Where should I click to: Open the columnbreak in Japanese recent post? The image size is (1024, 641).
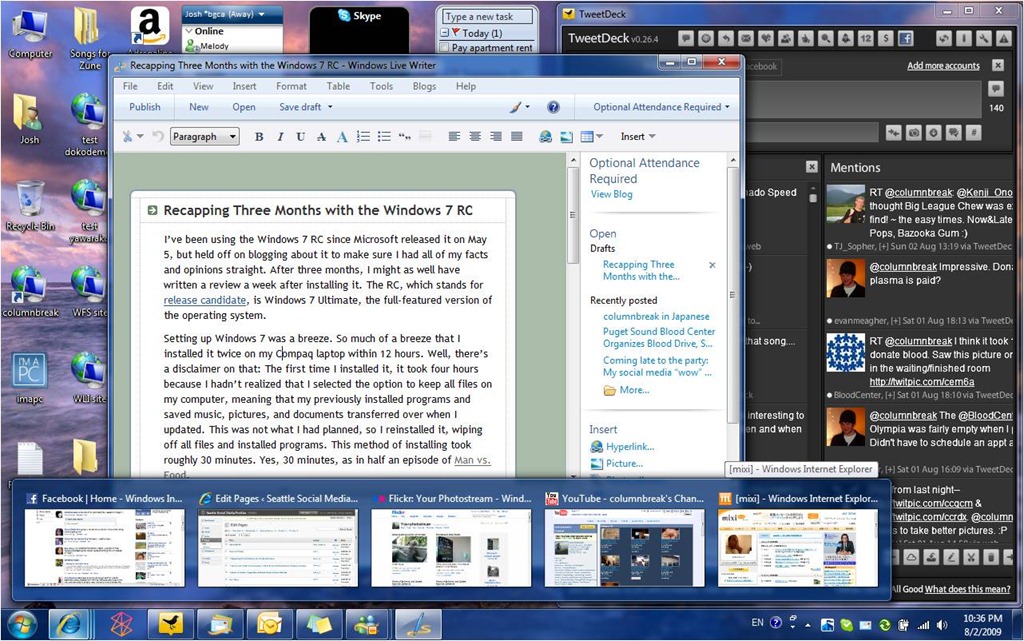tap(656, 316)
